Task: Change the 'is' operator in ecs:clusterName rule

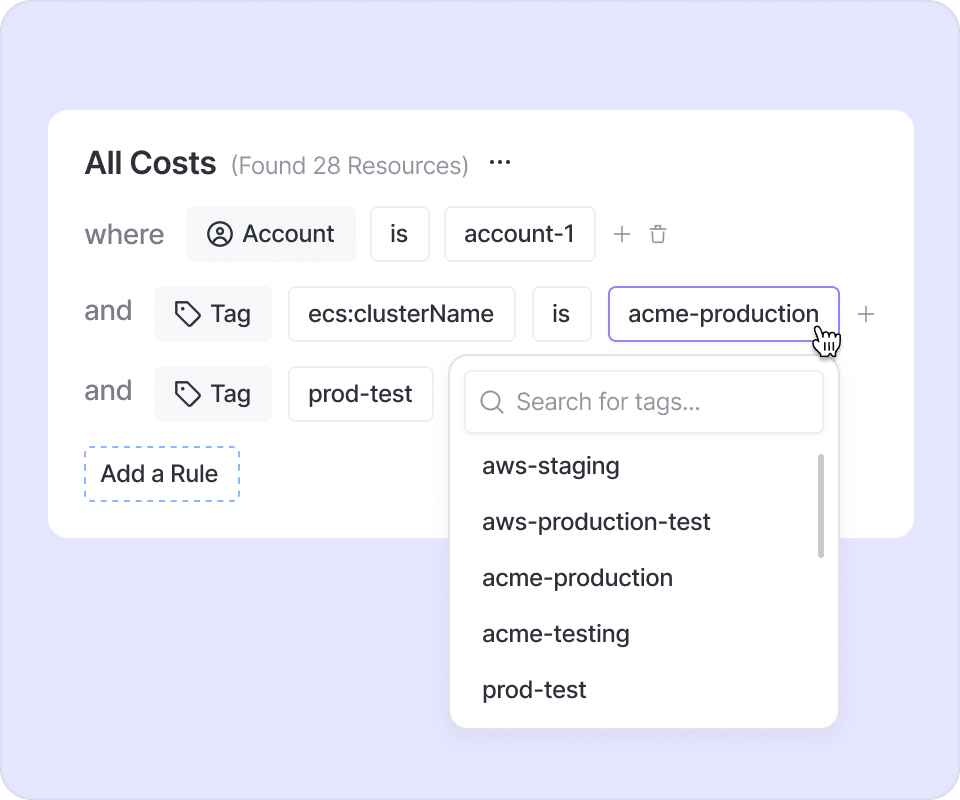Action: point(561,314)
